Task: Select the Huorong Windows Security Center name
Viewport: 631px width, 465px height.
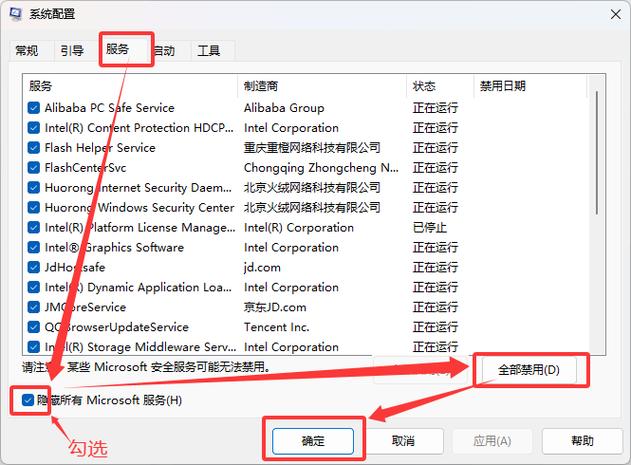Action: (139, 207)
